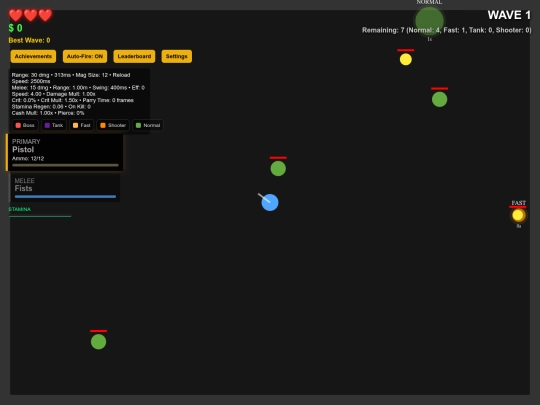540x405 pixels.
Task: Click the "Ammo: 12/12" text
Action: (x=28, y=158)
